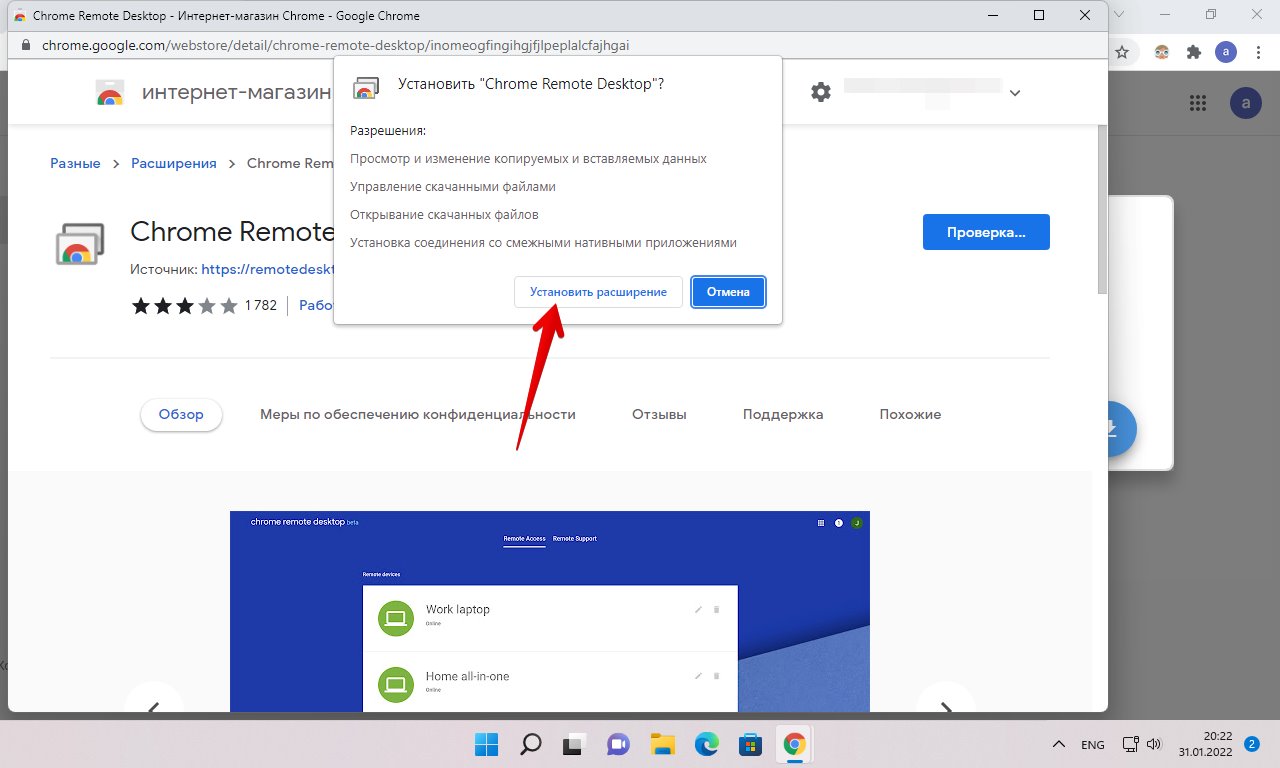The height and width of the screenshot is (768, 1280).
Task: Show hidden tray icons chevron
Action: coord(1058,745)
